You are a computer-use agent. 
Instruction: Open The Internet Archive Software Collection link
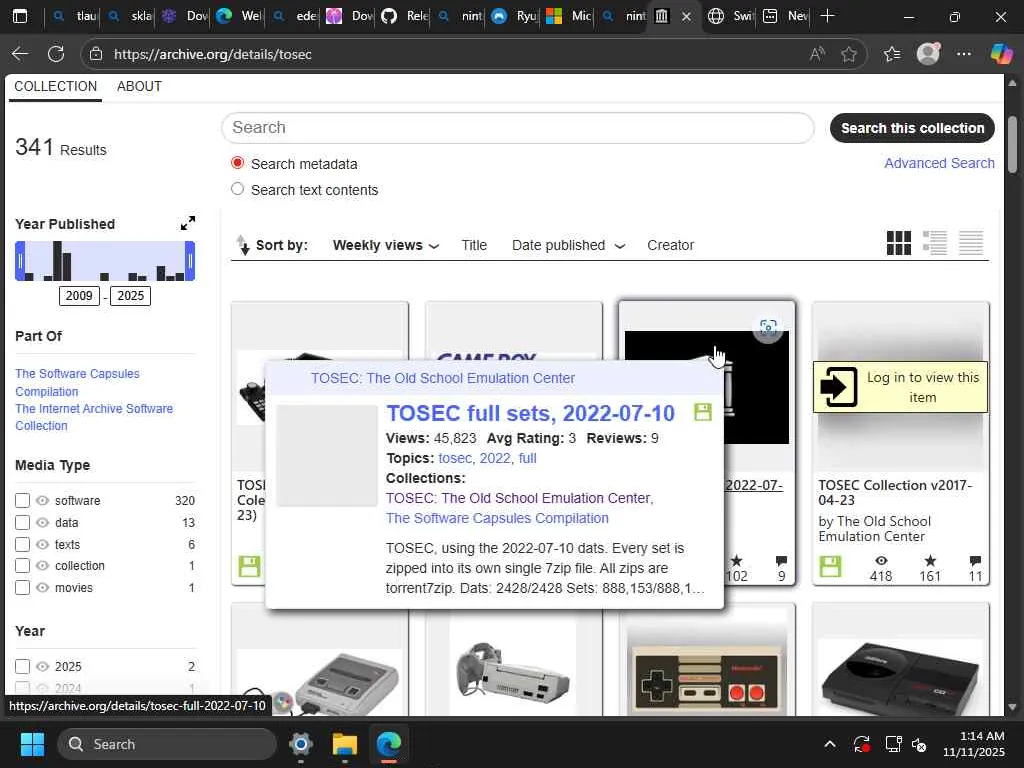coord(94,417)
